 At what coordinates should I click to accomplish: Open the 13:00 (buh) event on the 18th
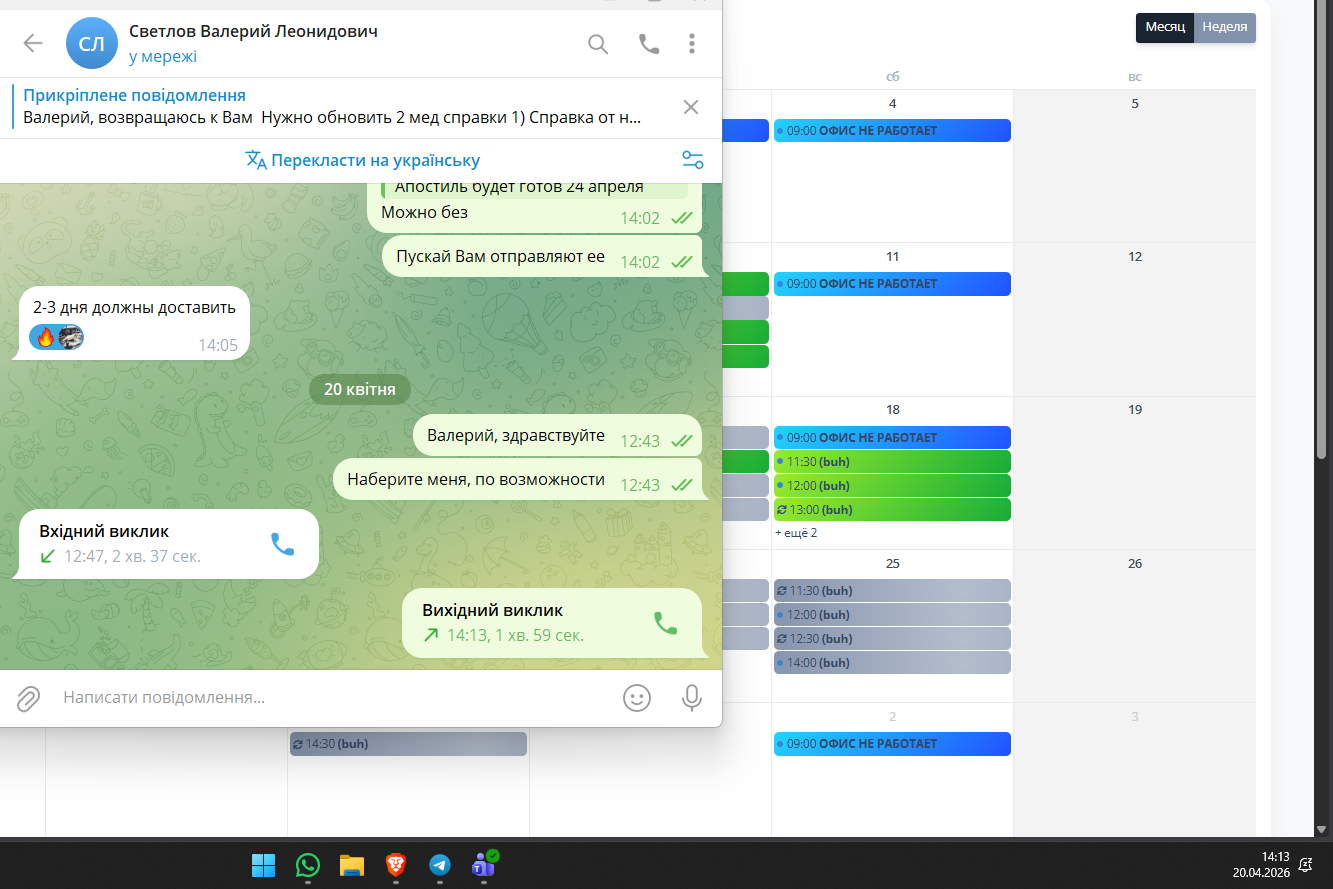892,510
